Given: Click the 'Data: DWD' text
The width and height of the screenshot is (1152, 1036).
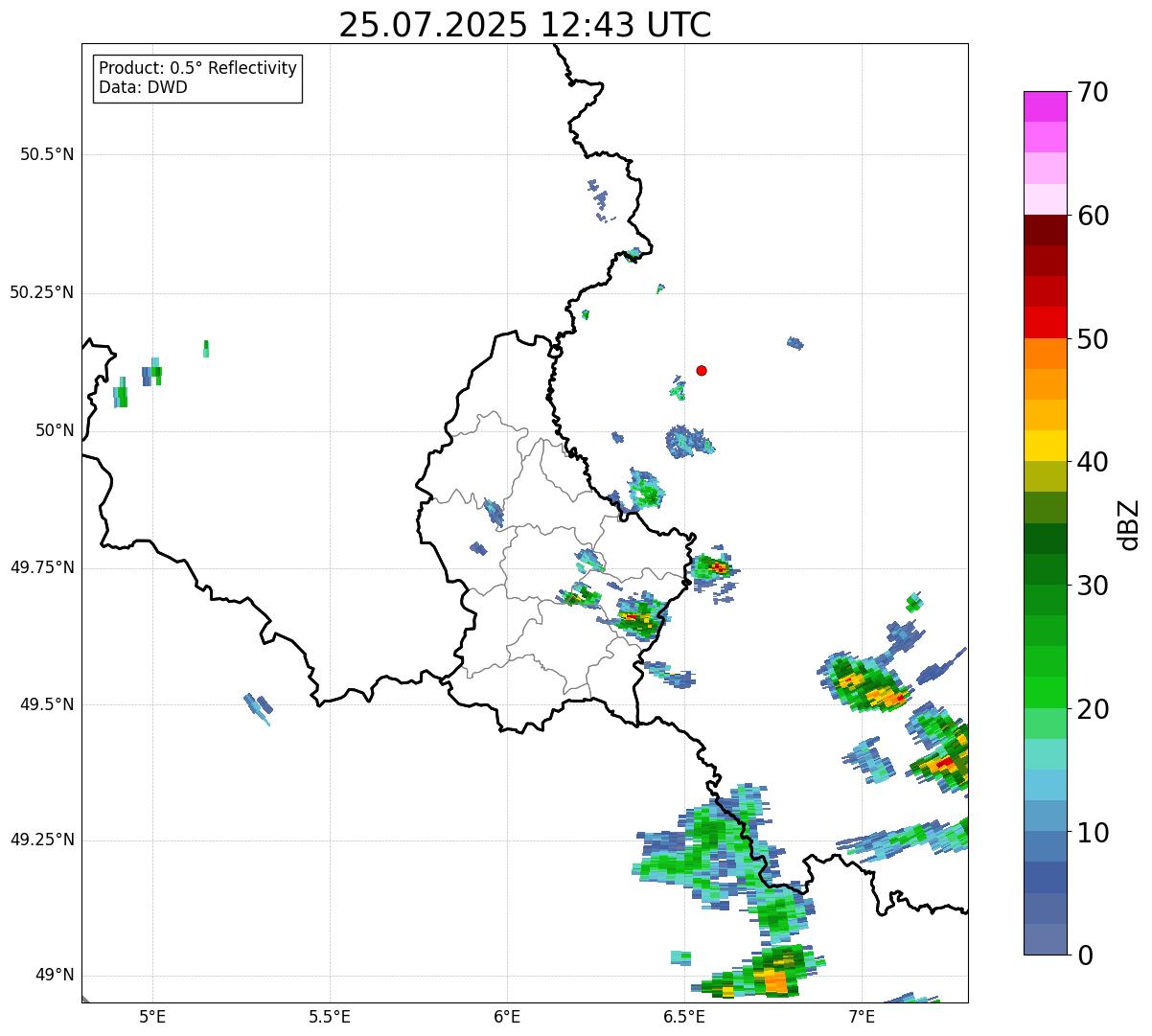Looking at the screenshot, I should 144,87.
